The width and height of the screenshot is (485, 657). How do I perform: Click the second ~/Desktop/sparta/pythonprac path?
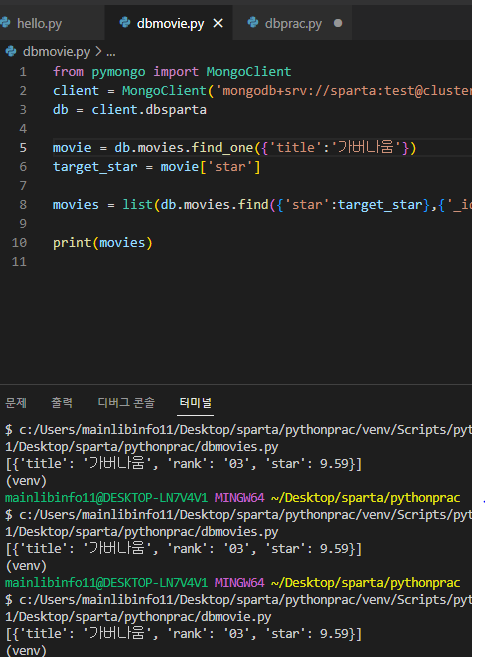point(366,583)
